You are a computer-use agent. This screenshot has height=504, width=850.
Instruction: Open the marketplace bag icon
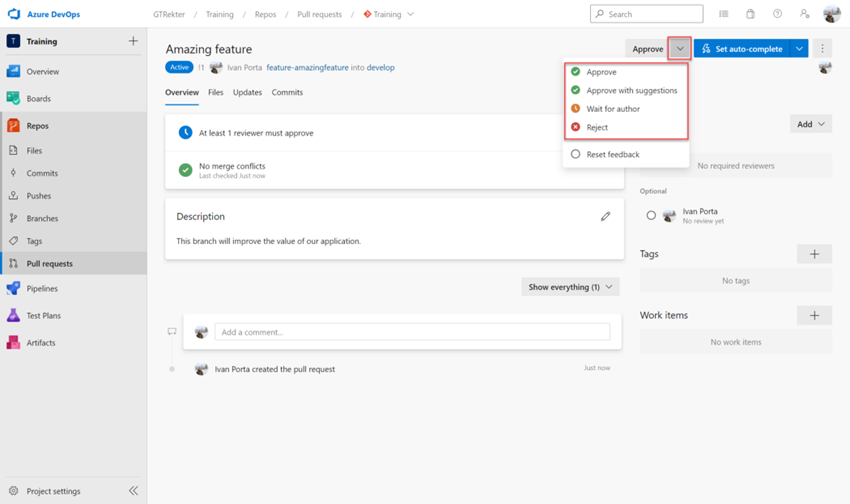750,14
